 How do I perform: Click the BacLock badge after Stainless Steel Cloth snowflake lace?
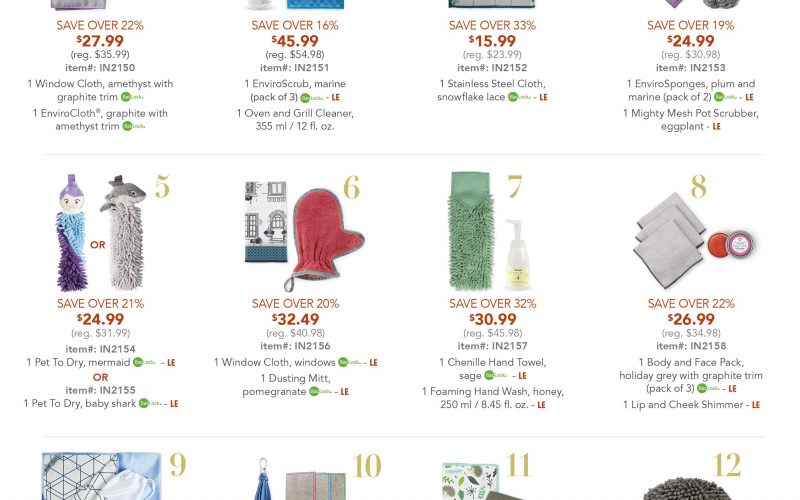tap(516, 97)
